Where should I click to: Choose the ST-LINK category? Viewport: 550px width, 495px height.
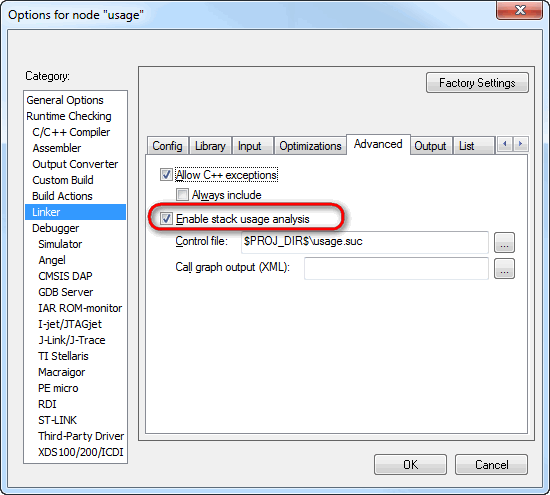tap(58, 420)
